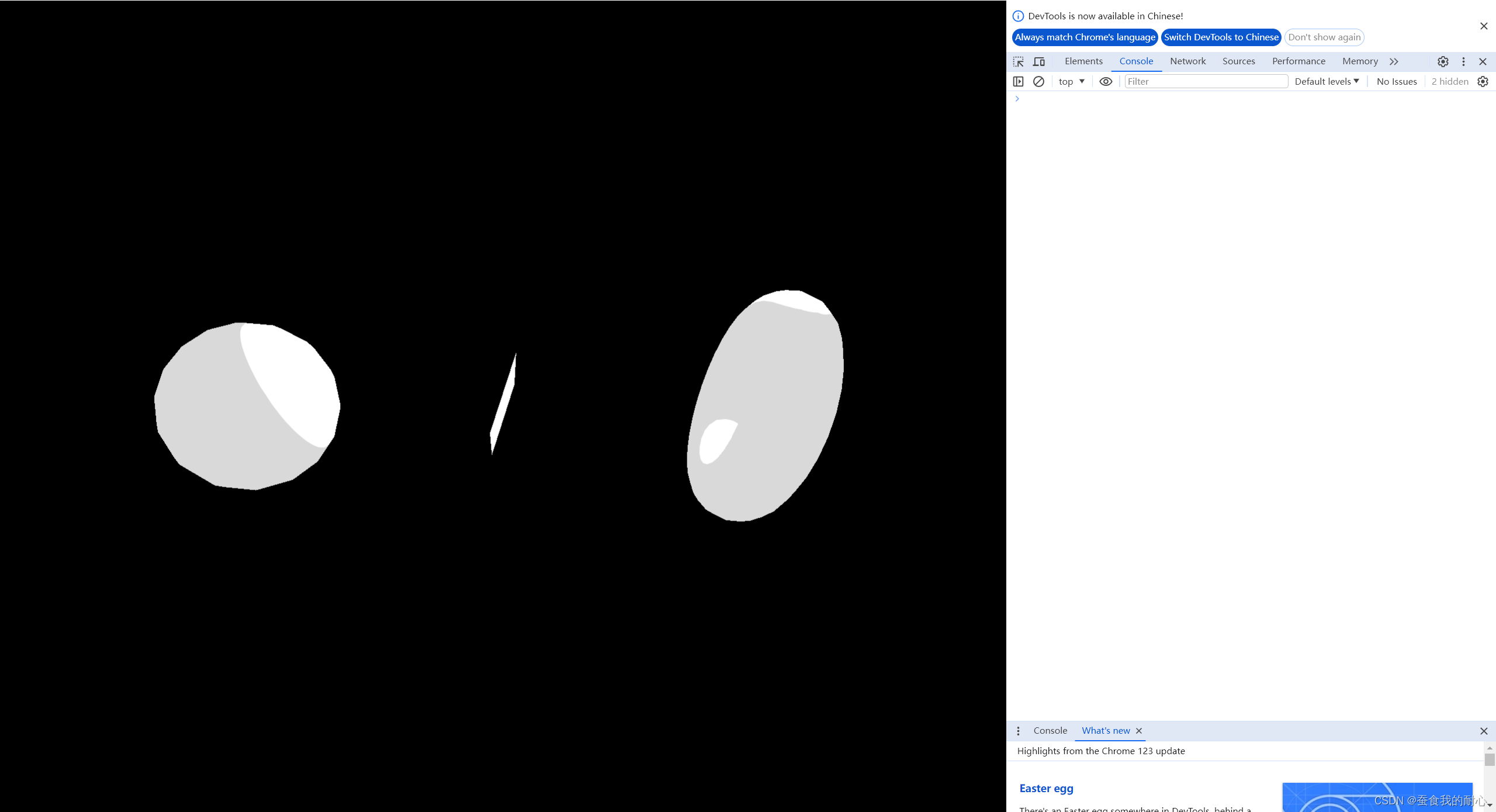The width and height of the screenshot is (1496, 812).
Task: Close the What's new drawer tab
Action: pos(1139,731)
